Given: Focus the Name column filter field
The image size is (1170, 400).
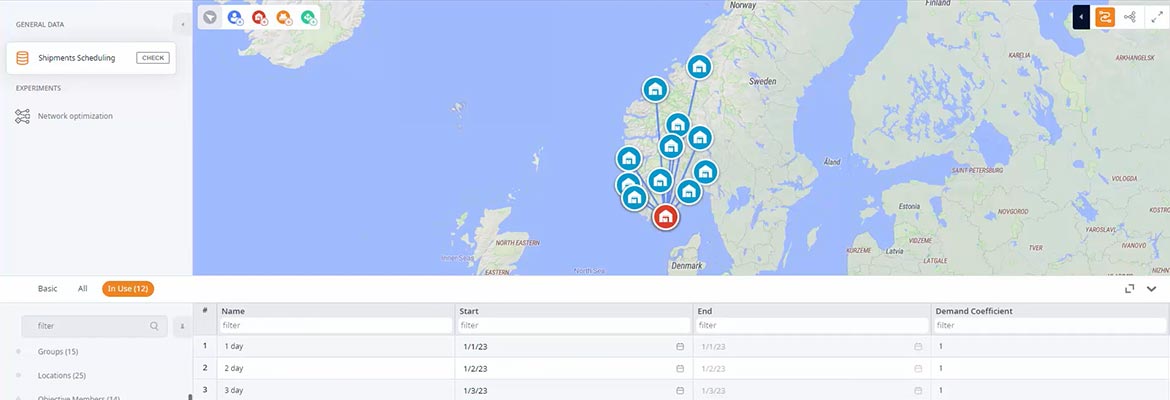Looking at the screenshot, I should click(x=336, y=325).
